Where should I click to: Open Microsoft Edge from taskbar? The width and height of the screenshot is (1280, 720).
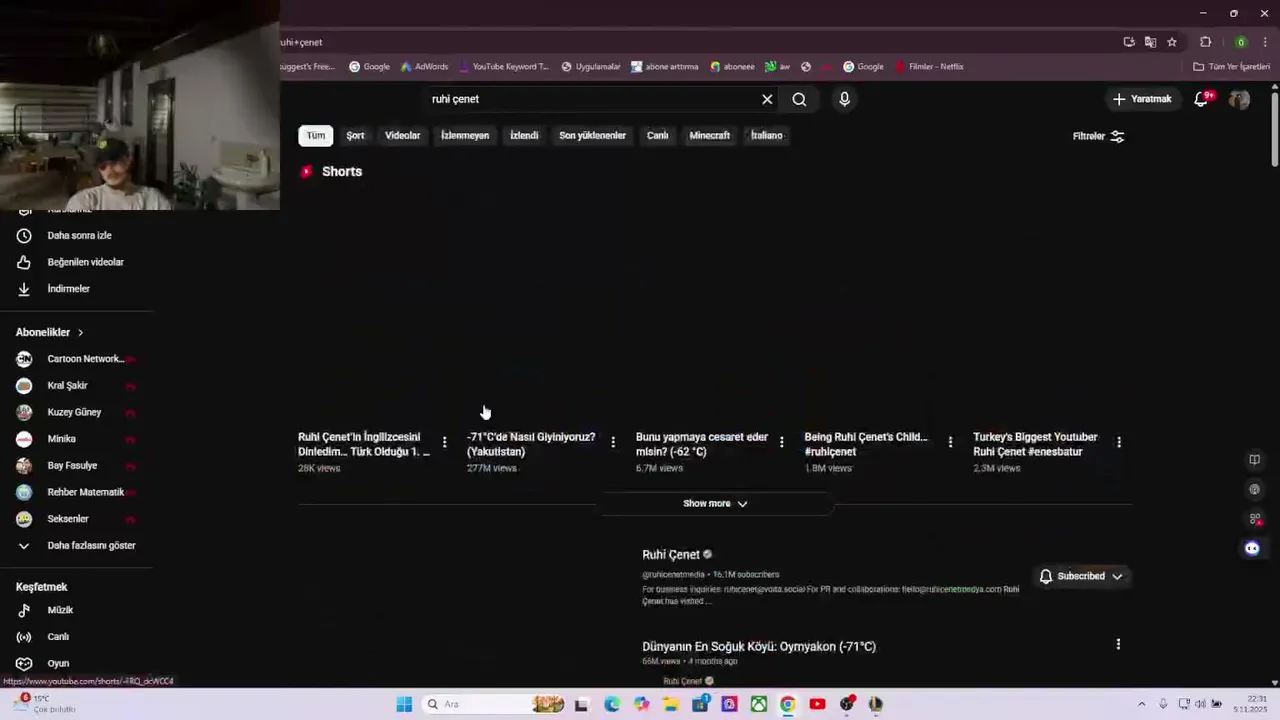point(612,704)
